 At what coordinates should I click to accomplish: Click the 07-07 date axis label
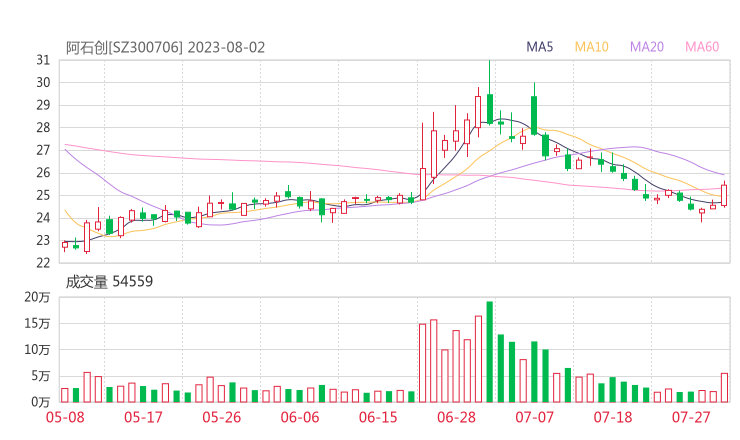coord(534,417)
